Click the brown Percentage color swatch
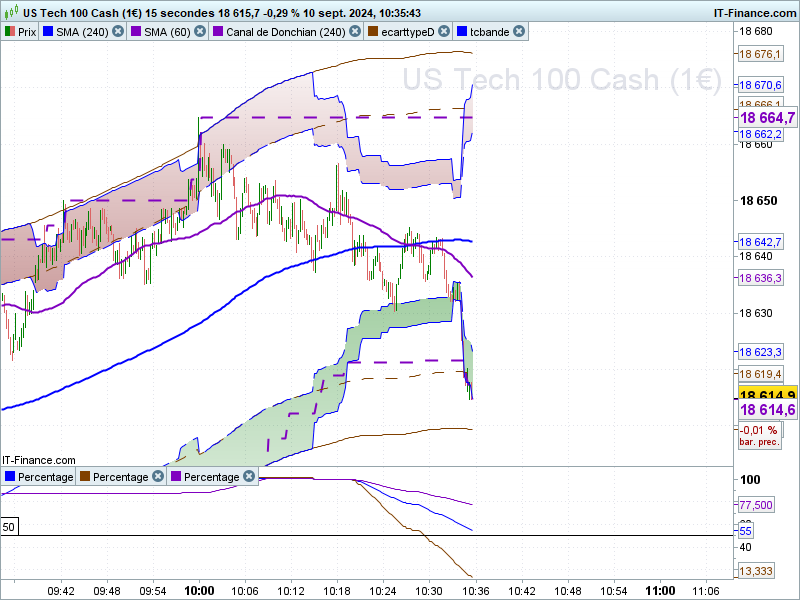Screen dimensions: 800x600 tap(85, 477)
